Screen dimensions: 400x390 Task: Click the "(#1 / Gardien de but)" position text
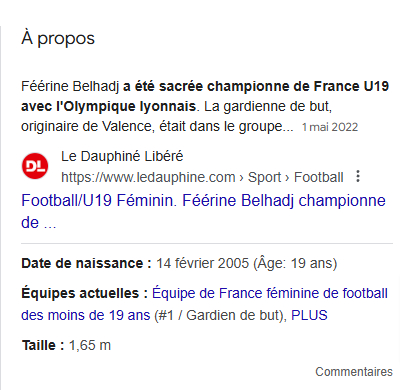coord(220,315)
